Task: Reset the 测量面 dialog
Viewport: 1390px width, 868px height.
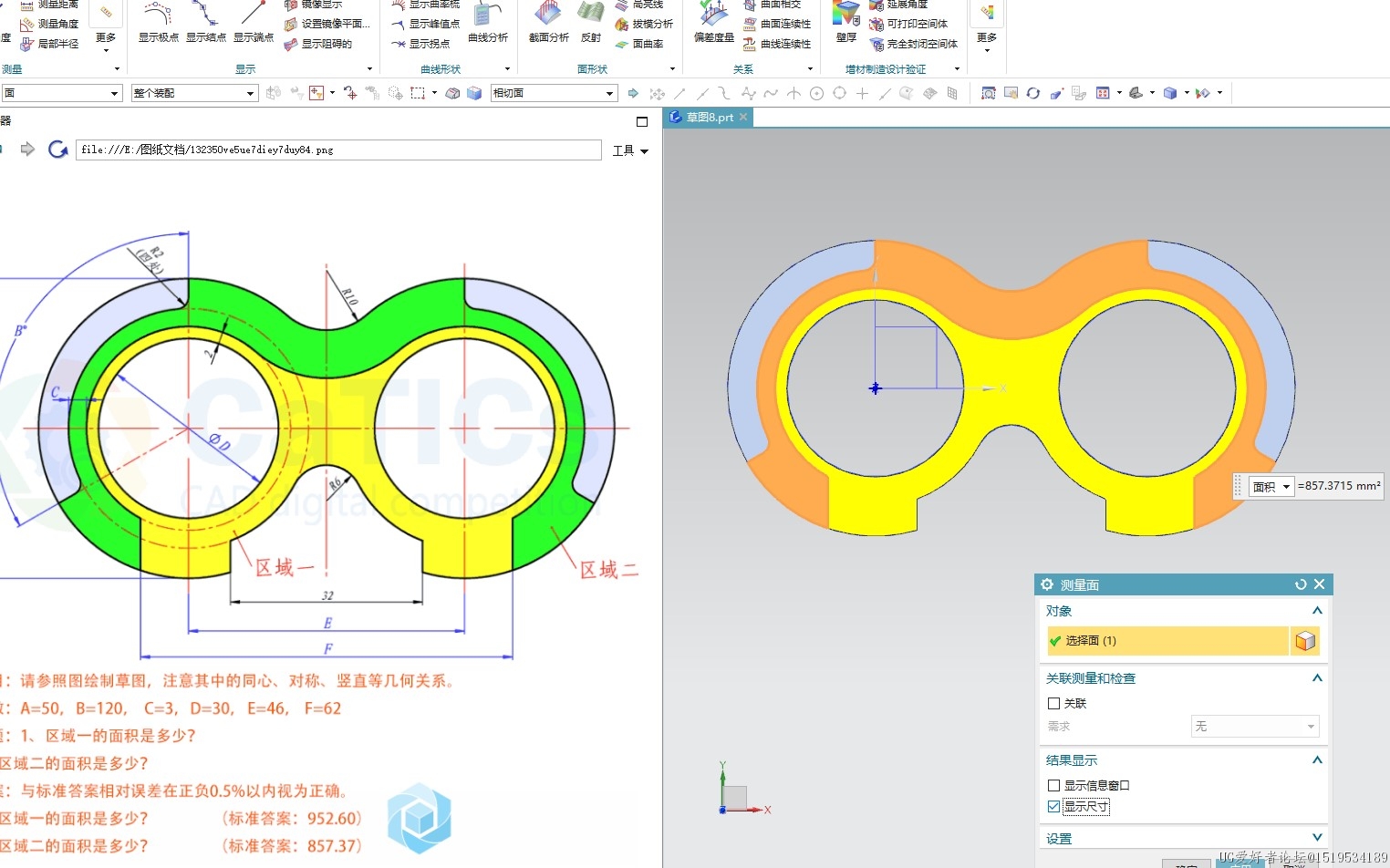Action: (1301, 584)
